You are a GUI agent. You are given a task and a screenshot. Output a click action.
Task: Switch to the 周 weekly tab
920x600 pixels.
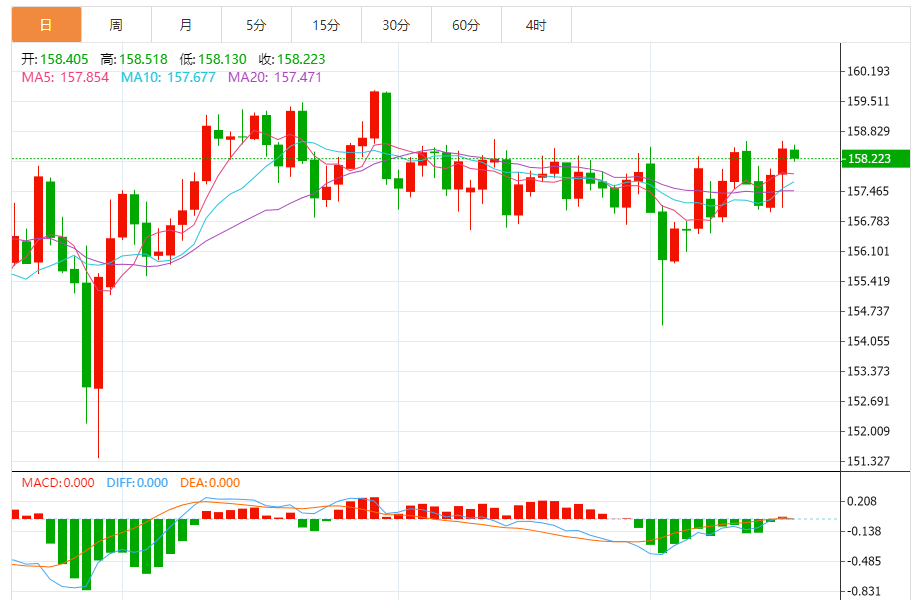116,25
